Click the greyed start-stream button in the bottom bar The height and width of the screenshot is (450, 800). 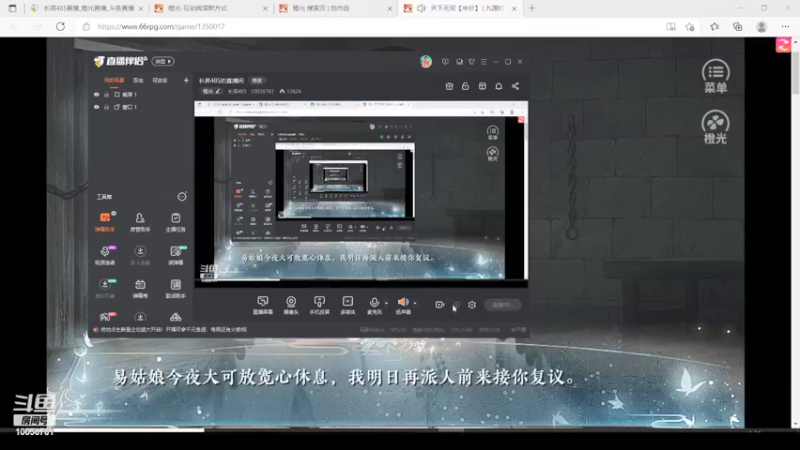point(503,305)
